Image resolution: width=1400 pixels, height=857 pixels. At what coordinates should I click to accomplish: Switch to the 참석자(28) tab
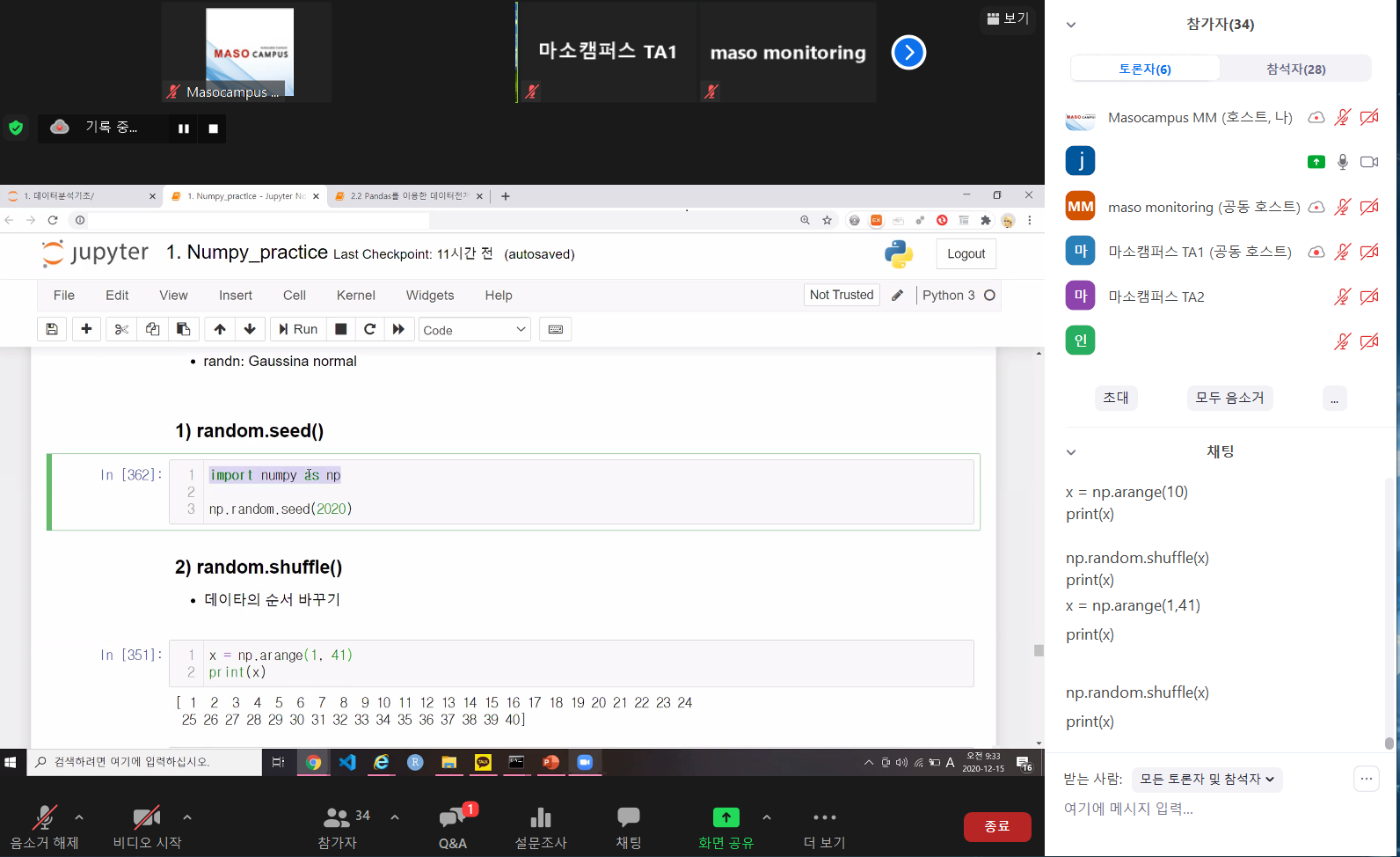pos(1295,69)
